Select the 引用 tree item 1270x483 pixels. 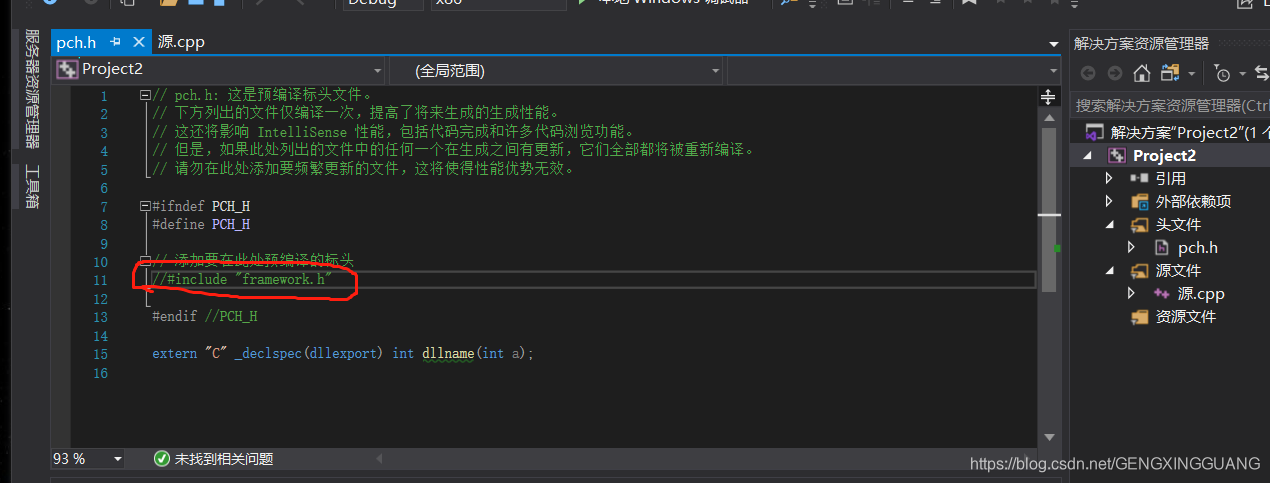tap(1170, 178)
